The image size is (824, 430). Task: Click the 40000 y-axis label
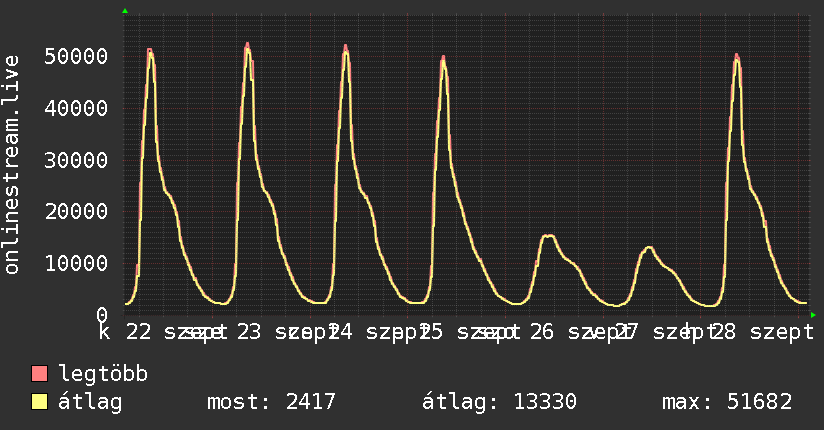point(76,108)
